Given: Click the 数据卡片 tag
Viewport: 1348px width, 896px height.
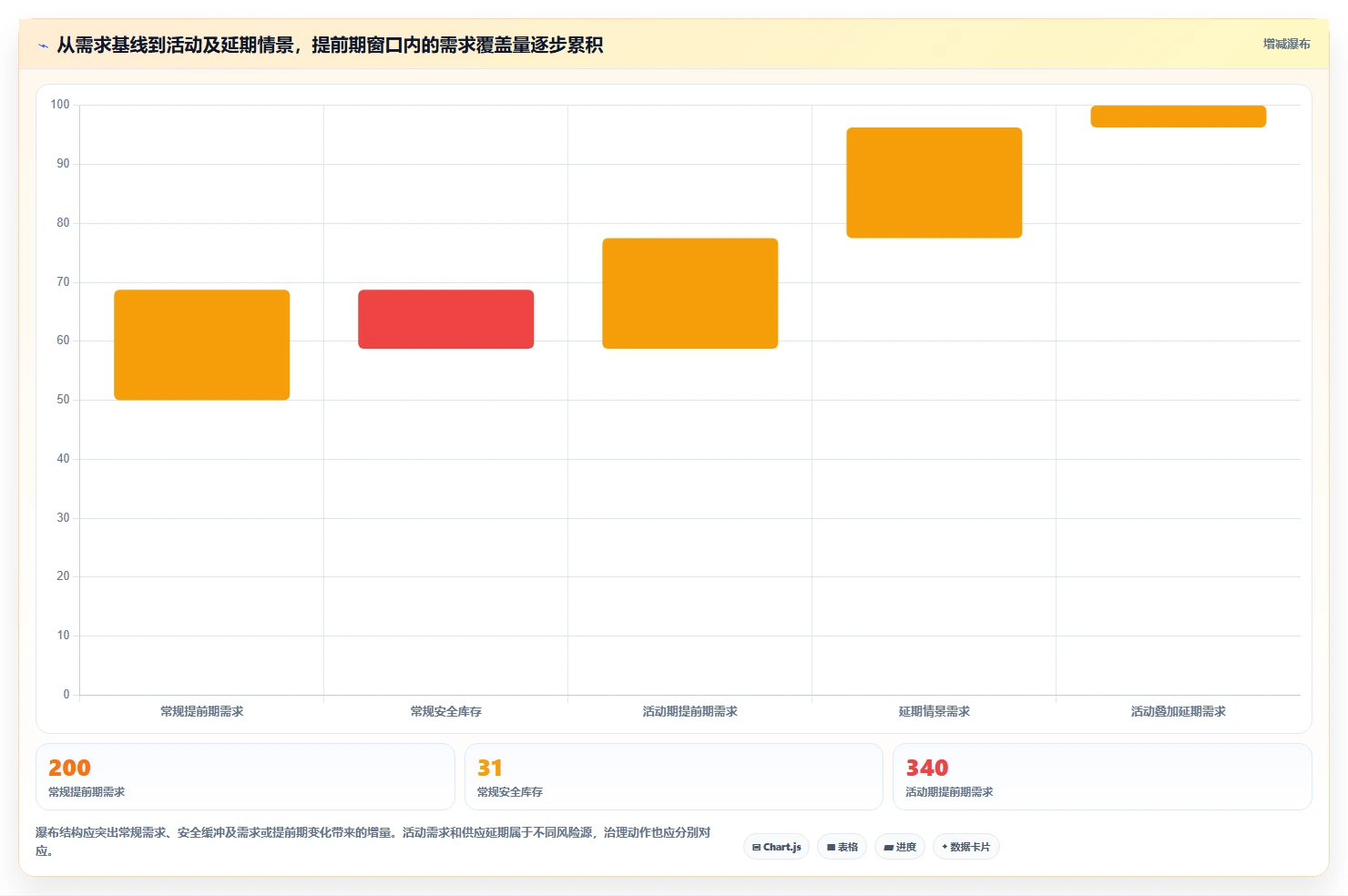Looking at the screenshot, I should pyautogui.click(x=966, y=847).
